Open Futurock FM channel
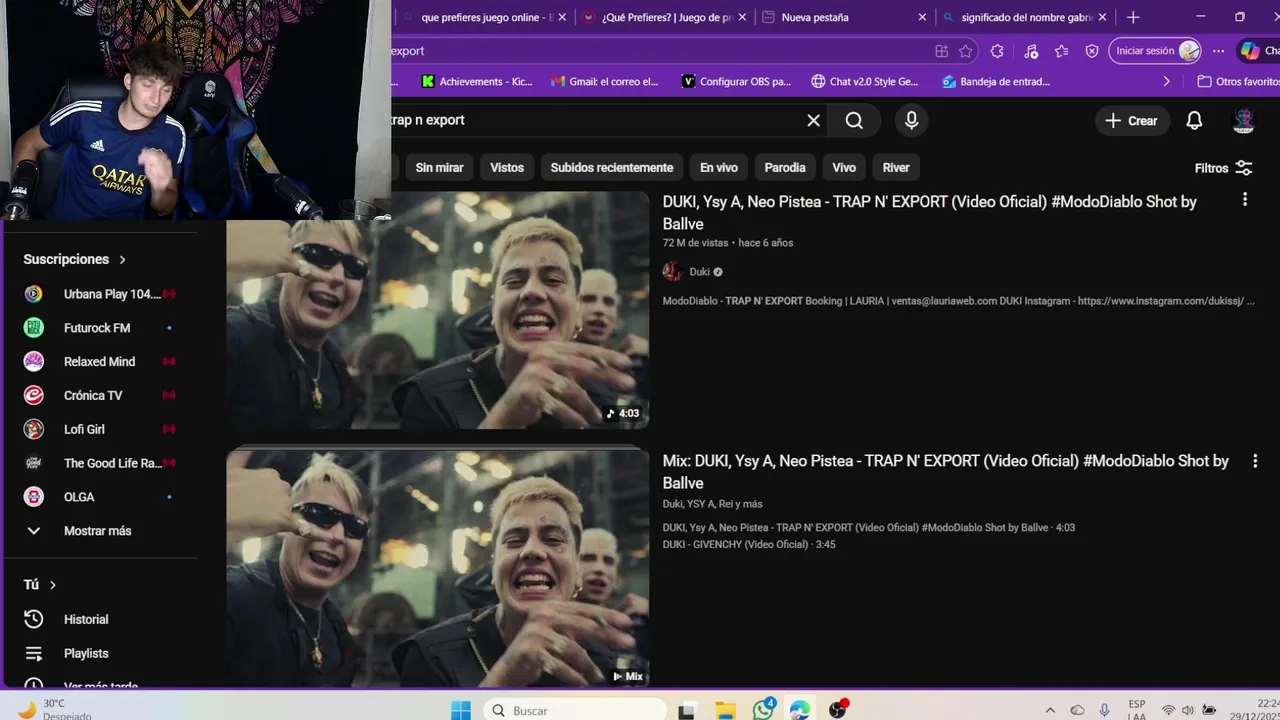This screenshot has height=720, width=1280. [100, 328]
